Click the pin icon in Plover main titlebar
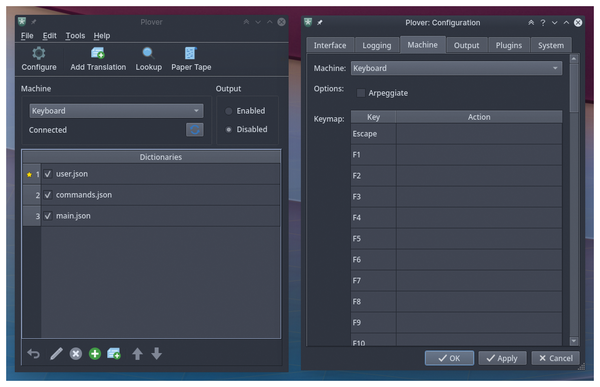 click(x=34, y=22)
